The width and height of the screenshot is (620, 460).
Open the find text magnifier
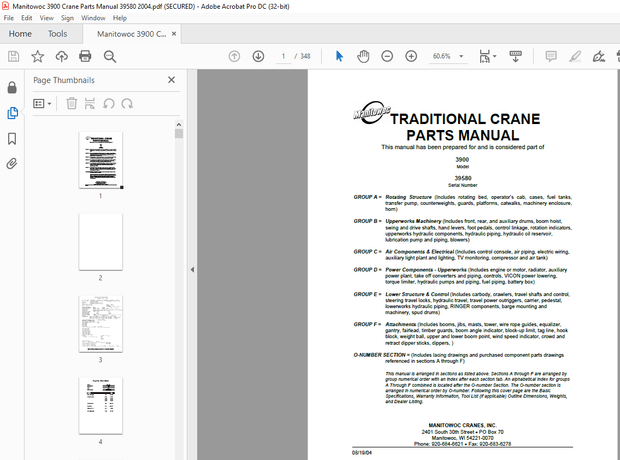point(110,57)
